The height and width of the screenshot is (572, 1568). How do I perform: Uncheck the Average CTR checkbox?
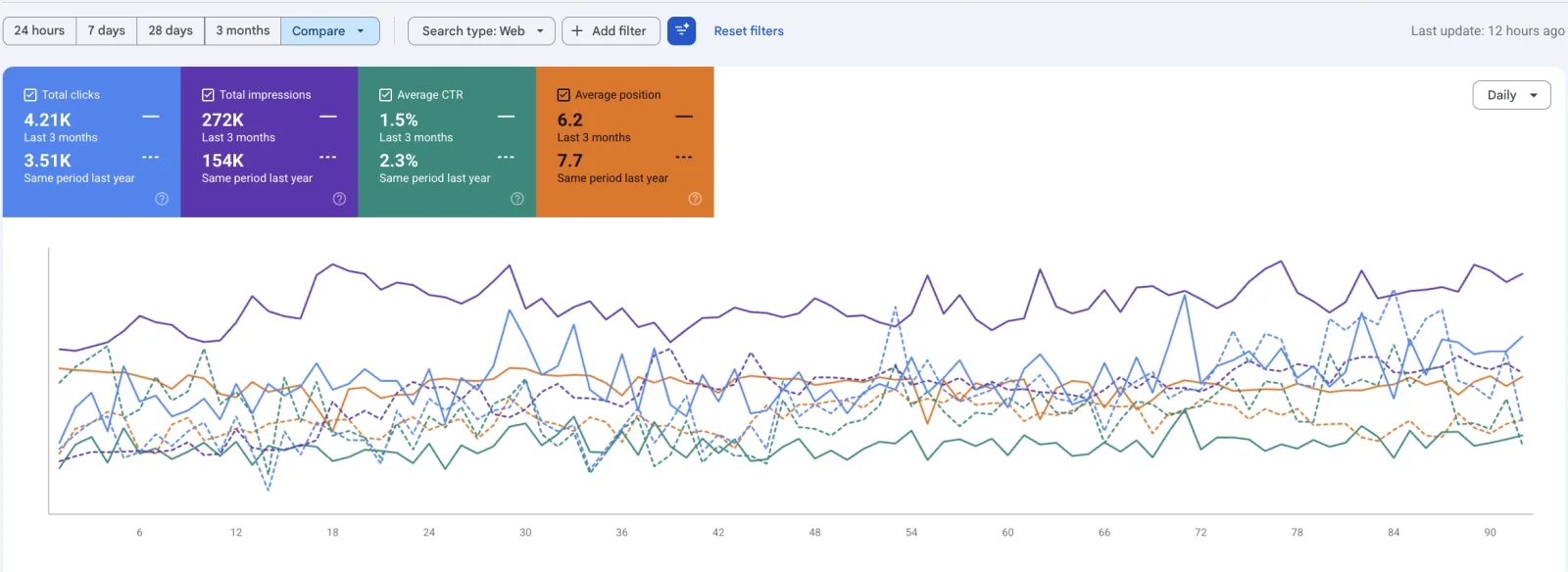click(x=385, y=95)
